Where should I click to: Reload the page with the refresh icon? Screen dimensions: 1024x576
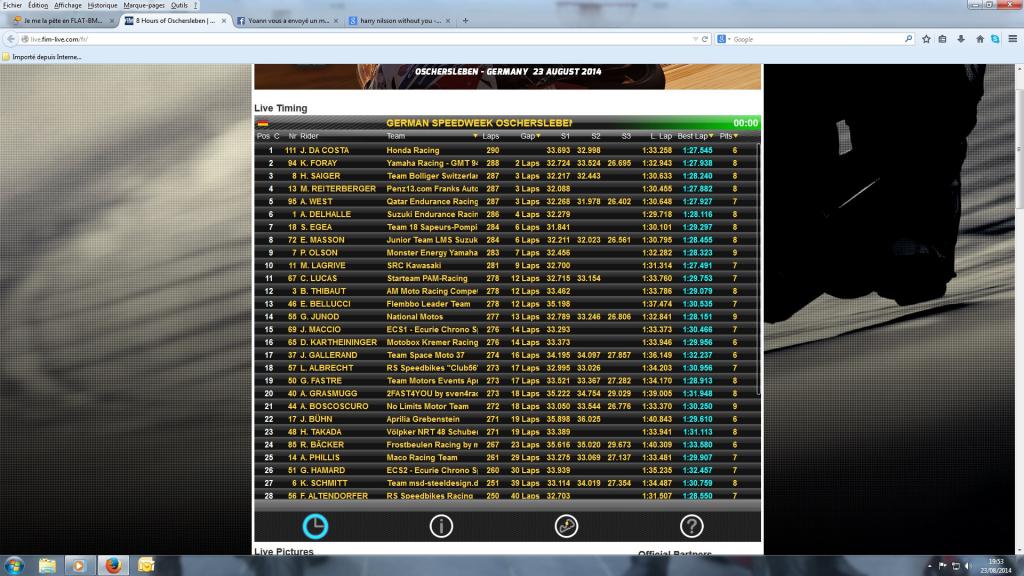[x=705, y=39]
